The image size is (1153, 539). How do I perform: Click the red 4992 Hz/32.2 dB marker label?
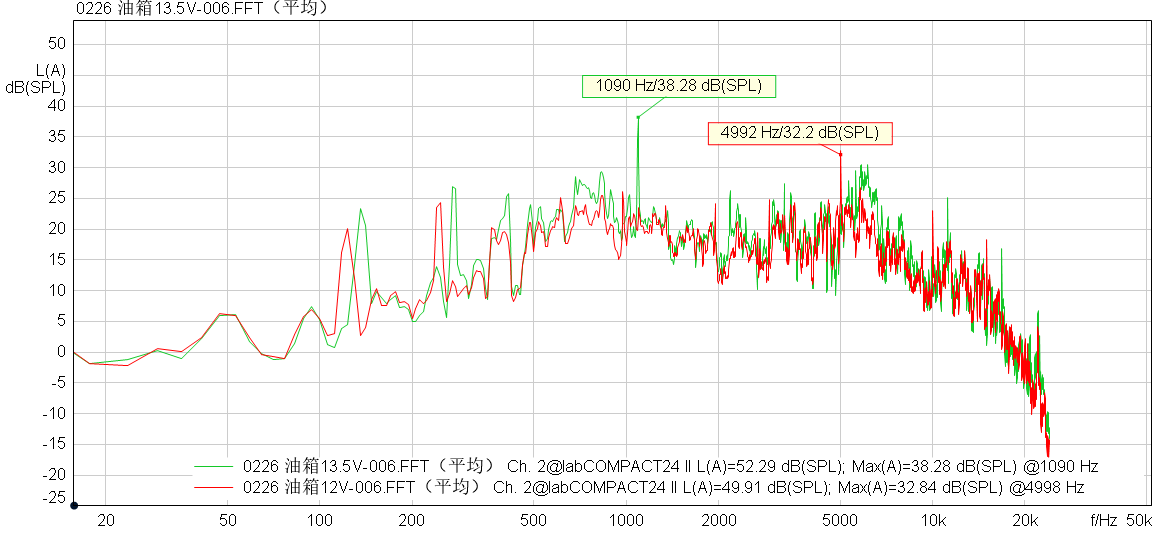(x=799, y=132)
